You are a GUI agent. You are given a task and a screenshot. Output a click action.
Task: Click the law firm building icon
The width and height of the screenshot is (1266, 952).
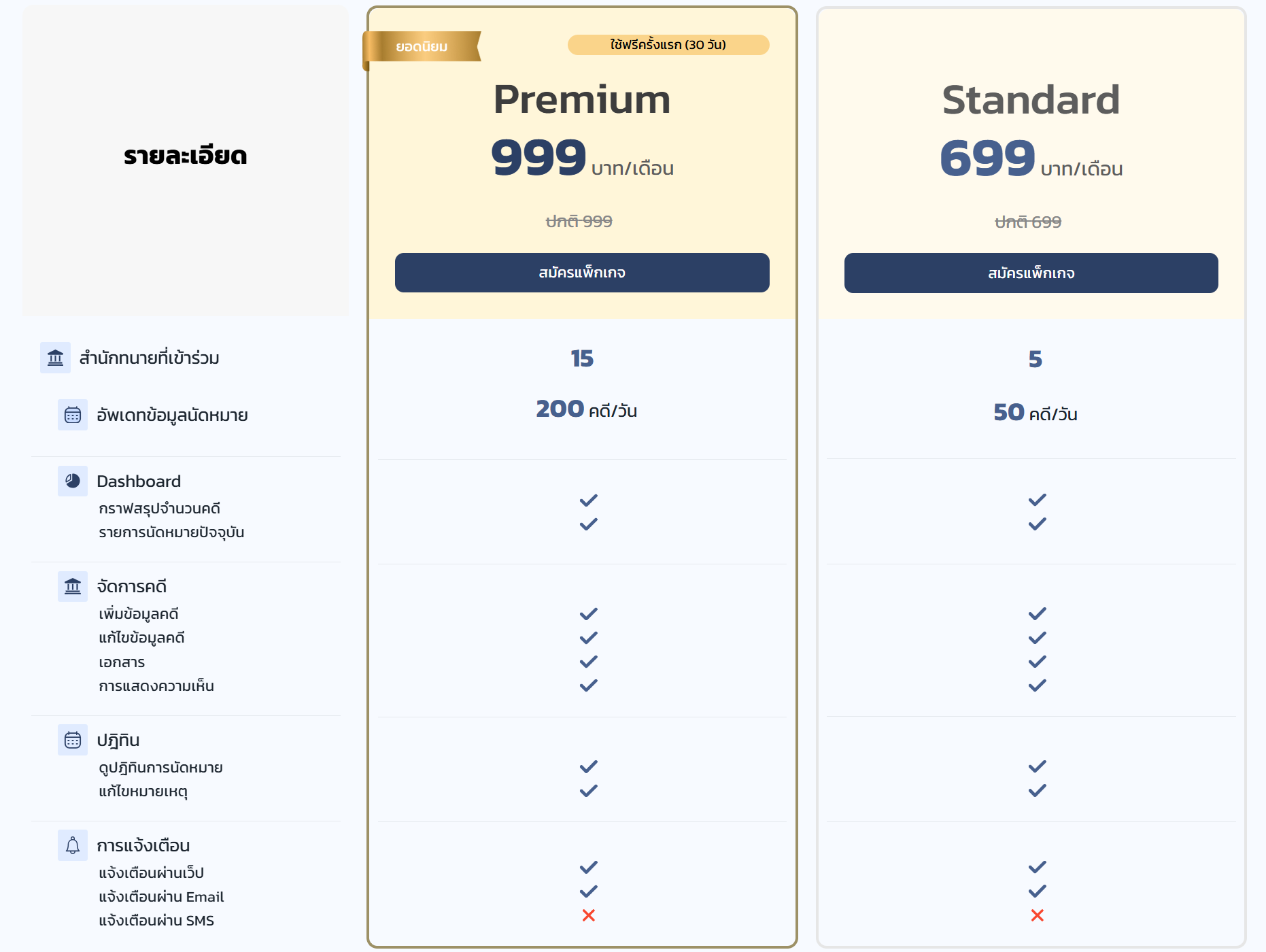(x=55, y=358)
